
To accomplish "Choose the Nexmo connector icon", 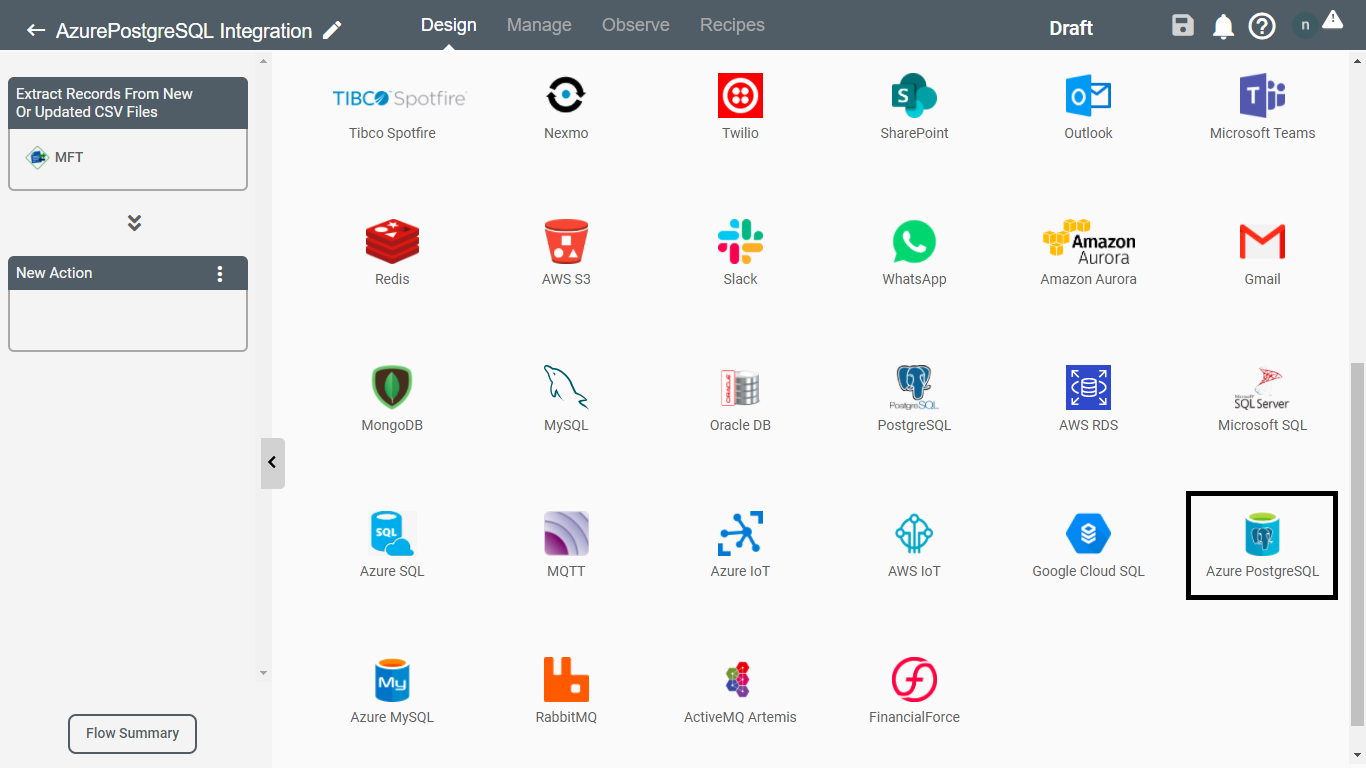I will point(566,106).
